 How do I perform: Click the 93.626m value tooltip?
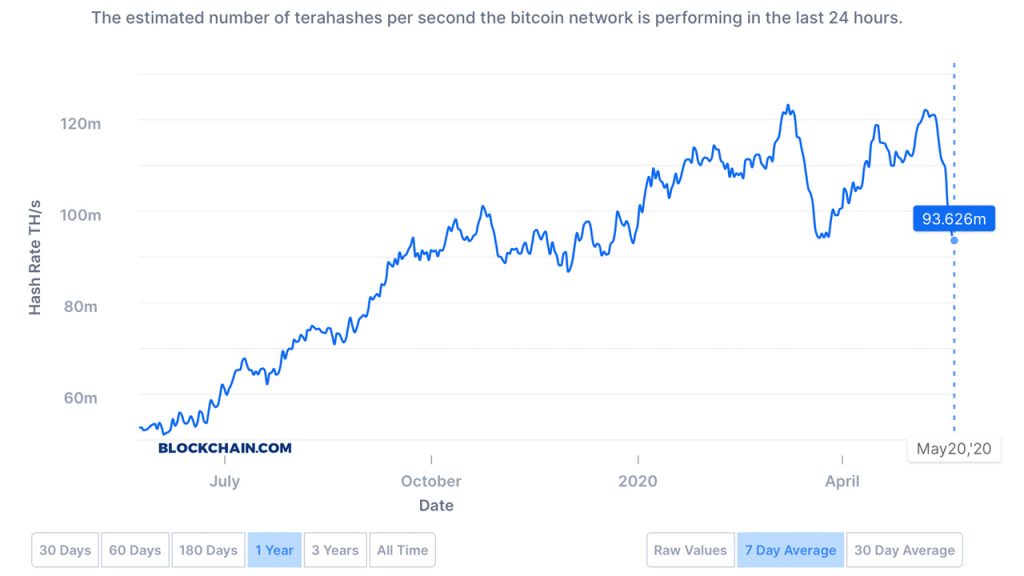[x=954, y=218]
